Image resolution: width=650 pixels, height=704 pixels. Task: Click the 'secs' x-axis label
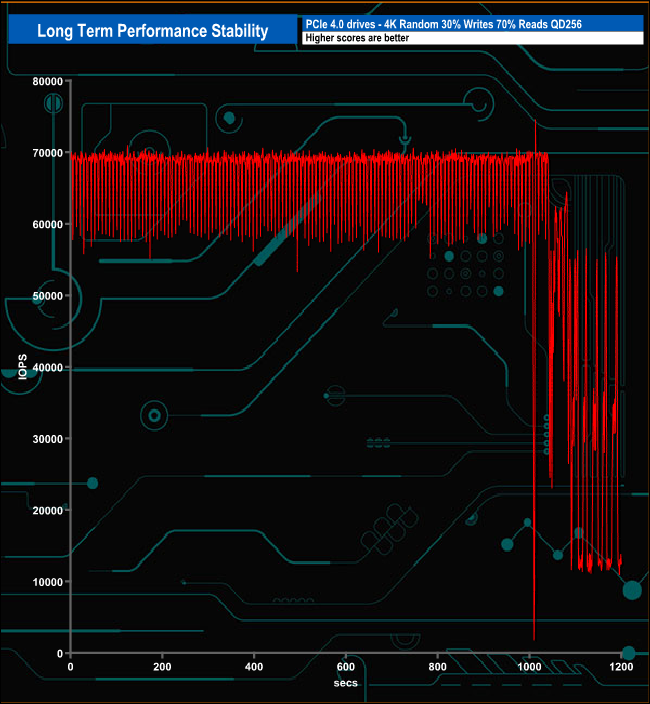tap(345, 683)
